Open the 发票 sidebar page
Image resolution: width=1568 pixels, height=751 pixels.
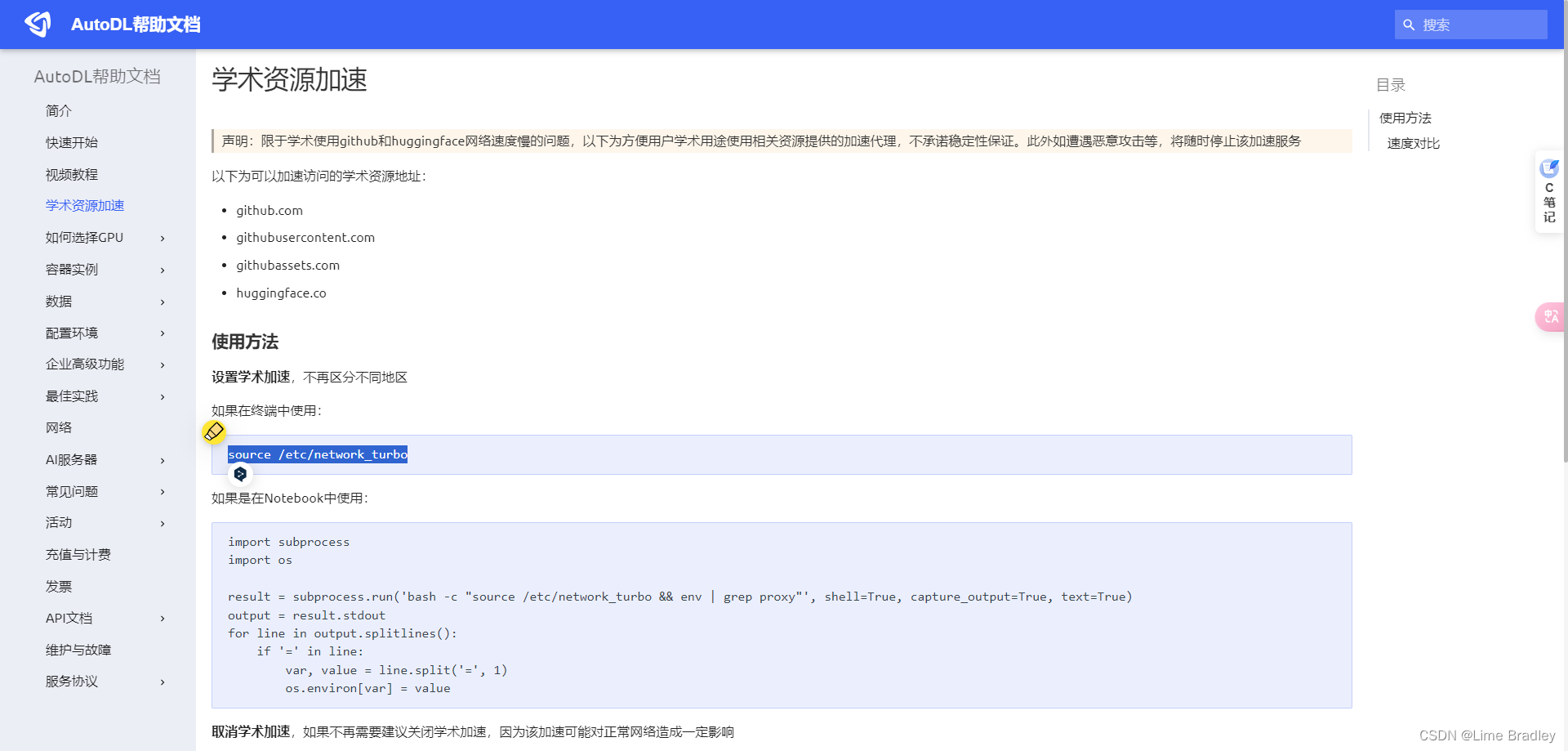tap(59, 586)
